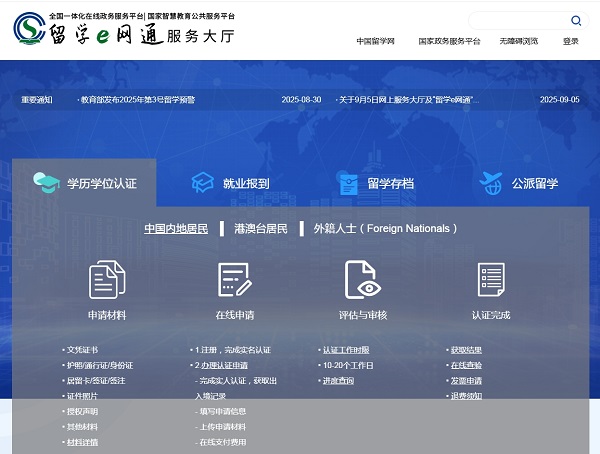The width and height of the screenshot is (600, 454).
Task: Click the 在线支付费用 step text
Action: (223, 442)
